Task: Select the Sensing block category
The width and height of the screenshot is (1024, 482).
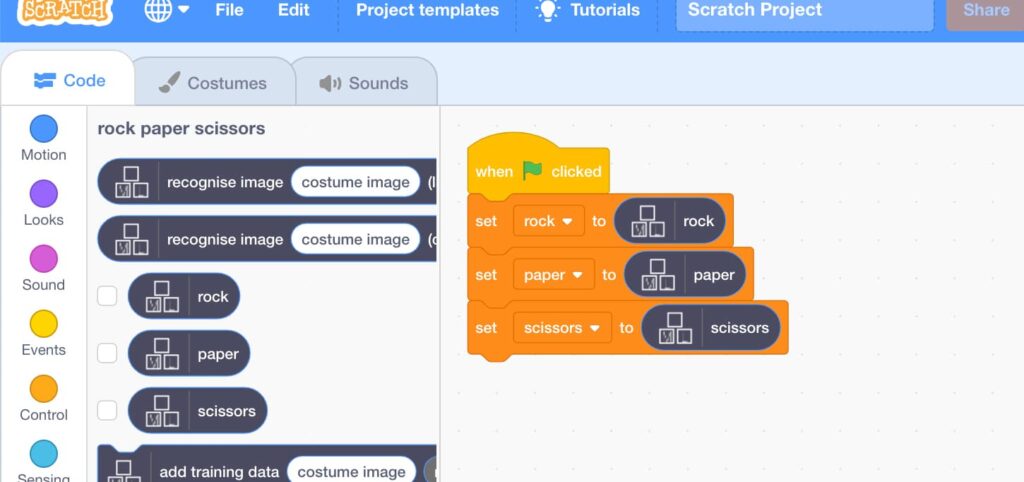Action: click(44, 461)
